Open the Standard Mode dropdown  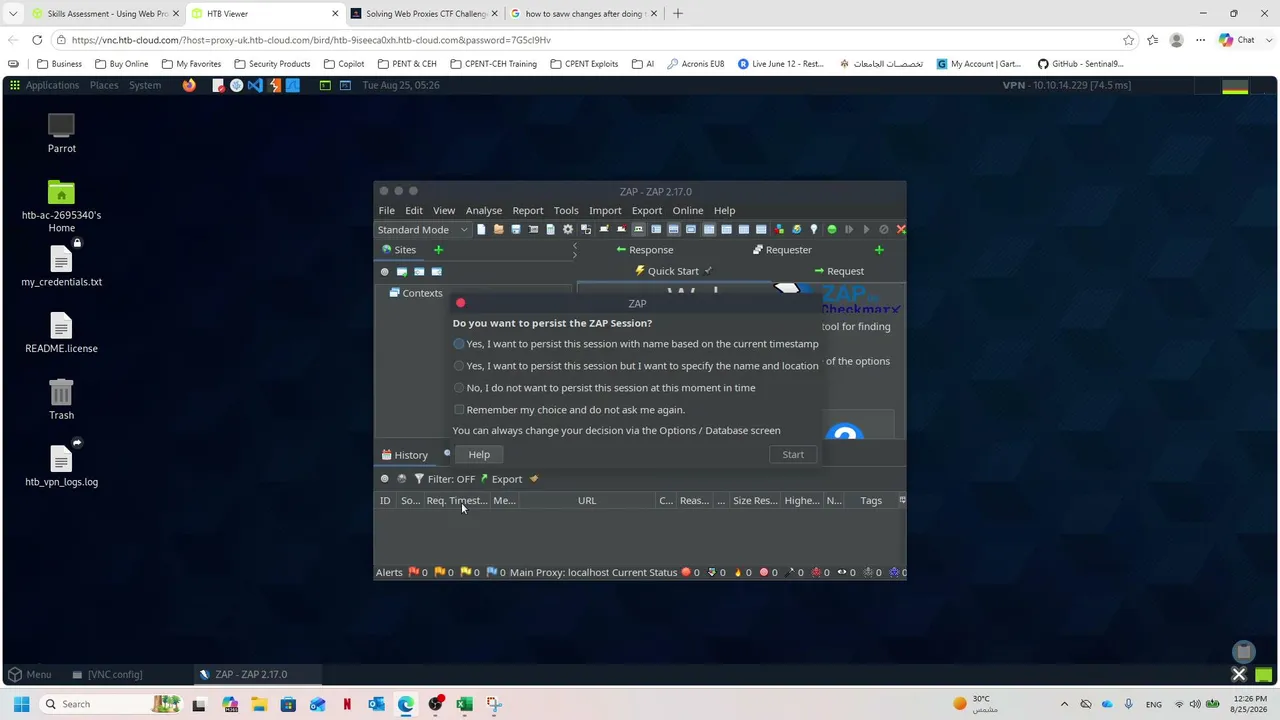[422, 230]
